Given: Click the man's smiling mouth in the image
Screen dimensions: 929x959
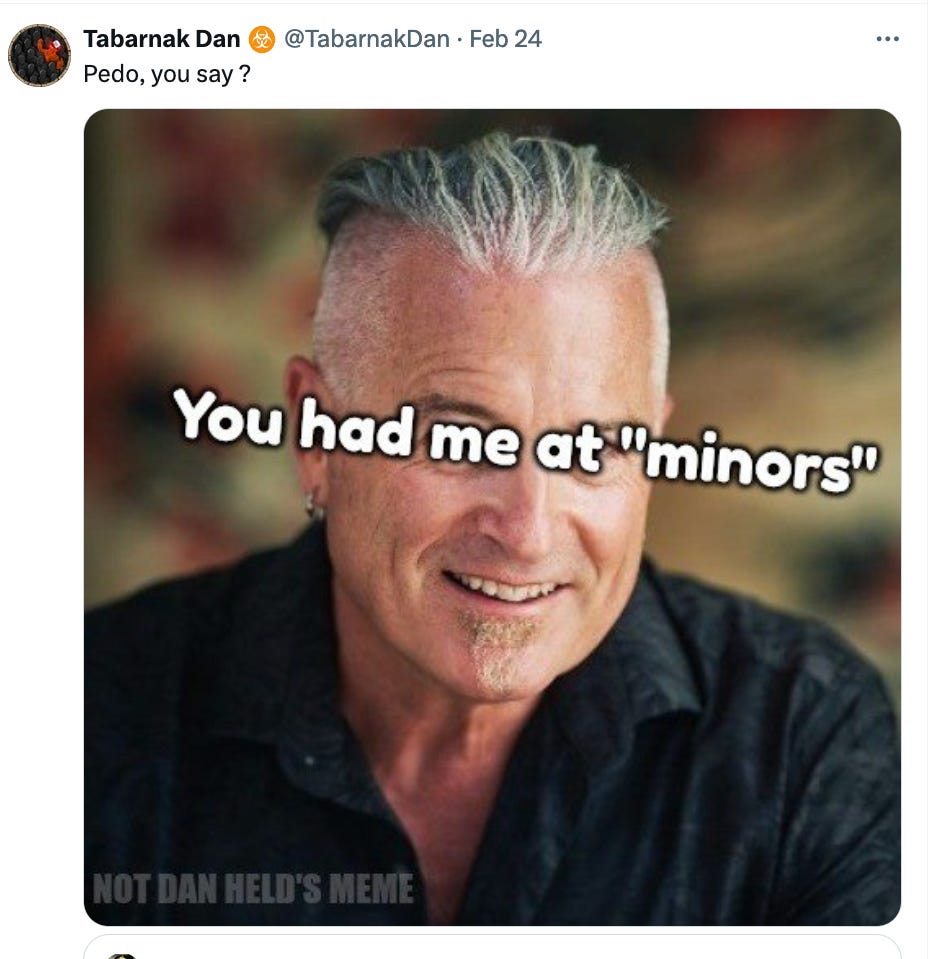Looking at the screenshot, I should point(505,589).
